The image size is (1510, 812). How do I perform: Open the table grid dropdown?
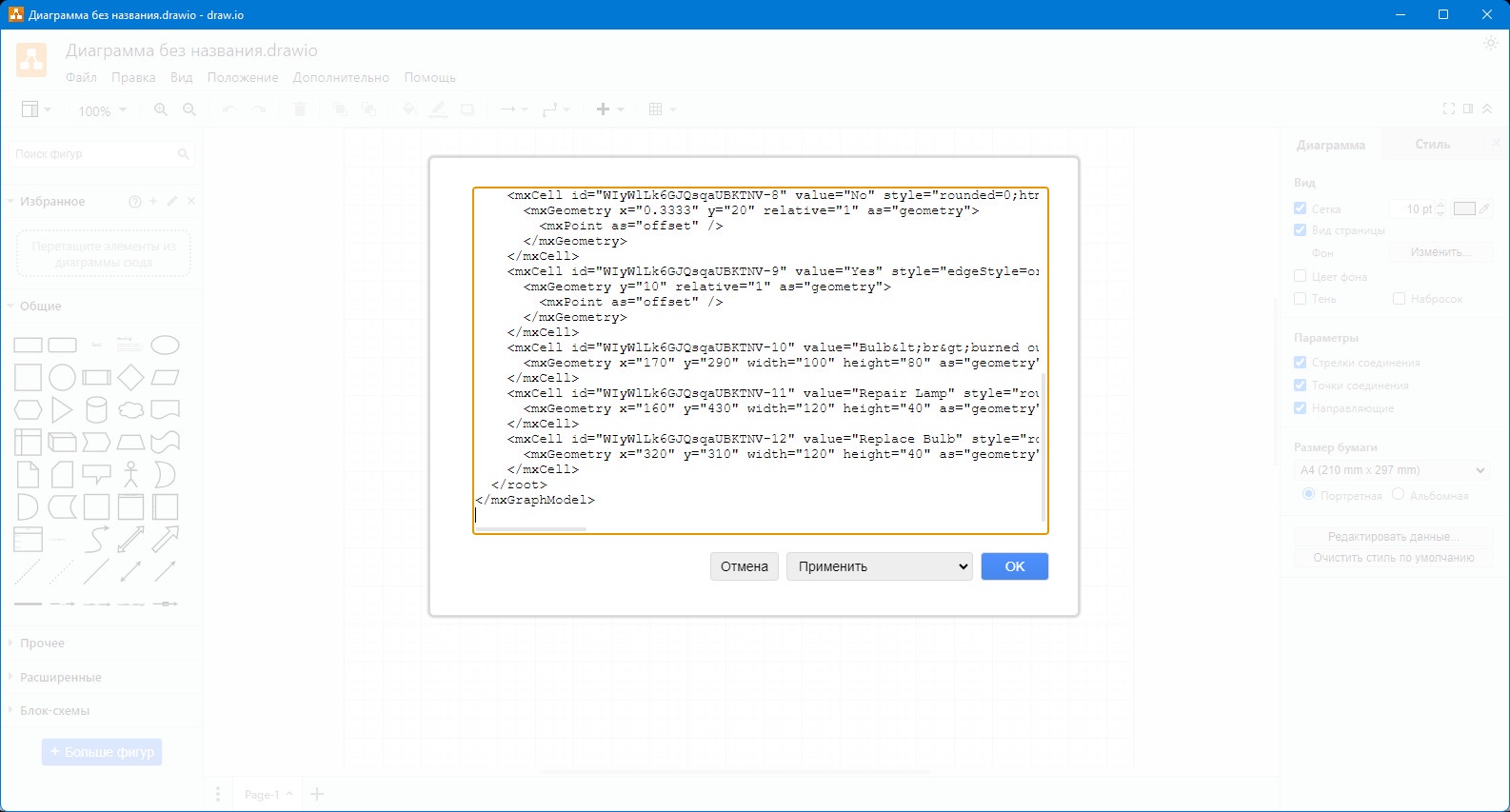point(662,109)
